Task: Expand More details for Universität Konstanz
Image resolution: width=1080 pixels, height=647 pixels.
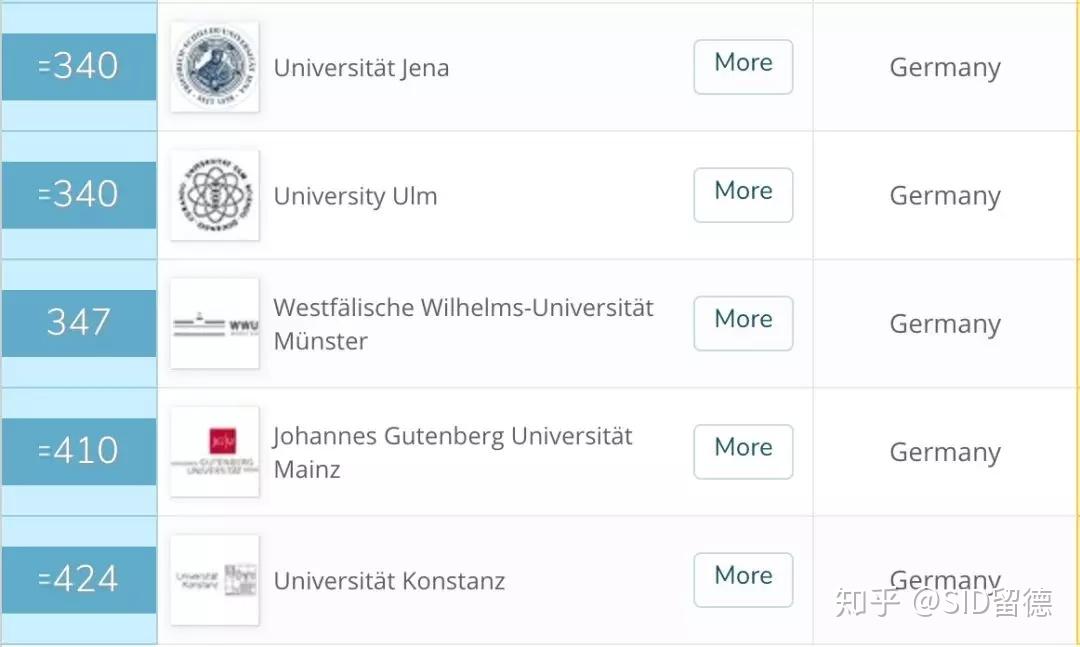Action: (743, 579)
